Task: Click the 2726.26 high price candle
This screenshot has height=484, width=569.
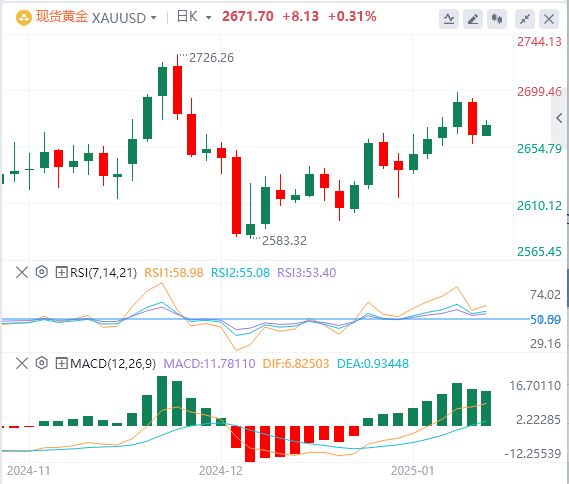Action: pyautogui.click(x=177, y=87)
